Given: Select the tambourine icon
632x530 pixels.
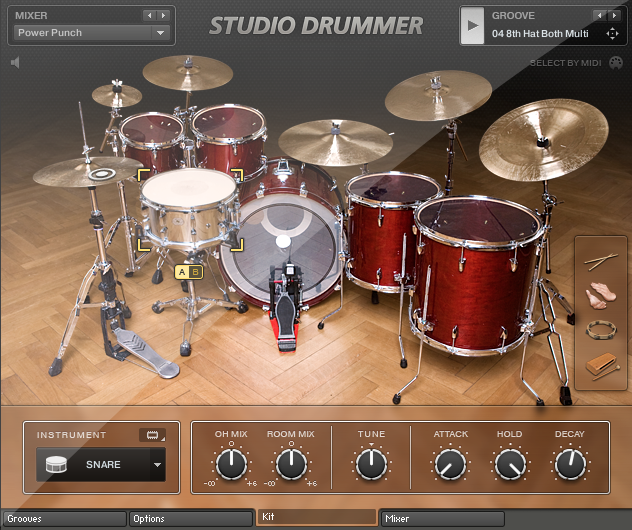Looking at the screenshot, I should pos(601,330).
